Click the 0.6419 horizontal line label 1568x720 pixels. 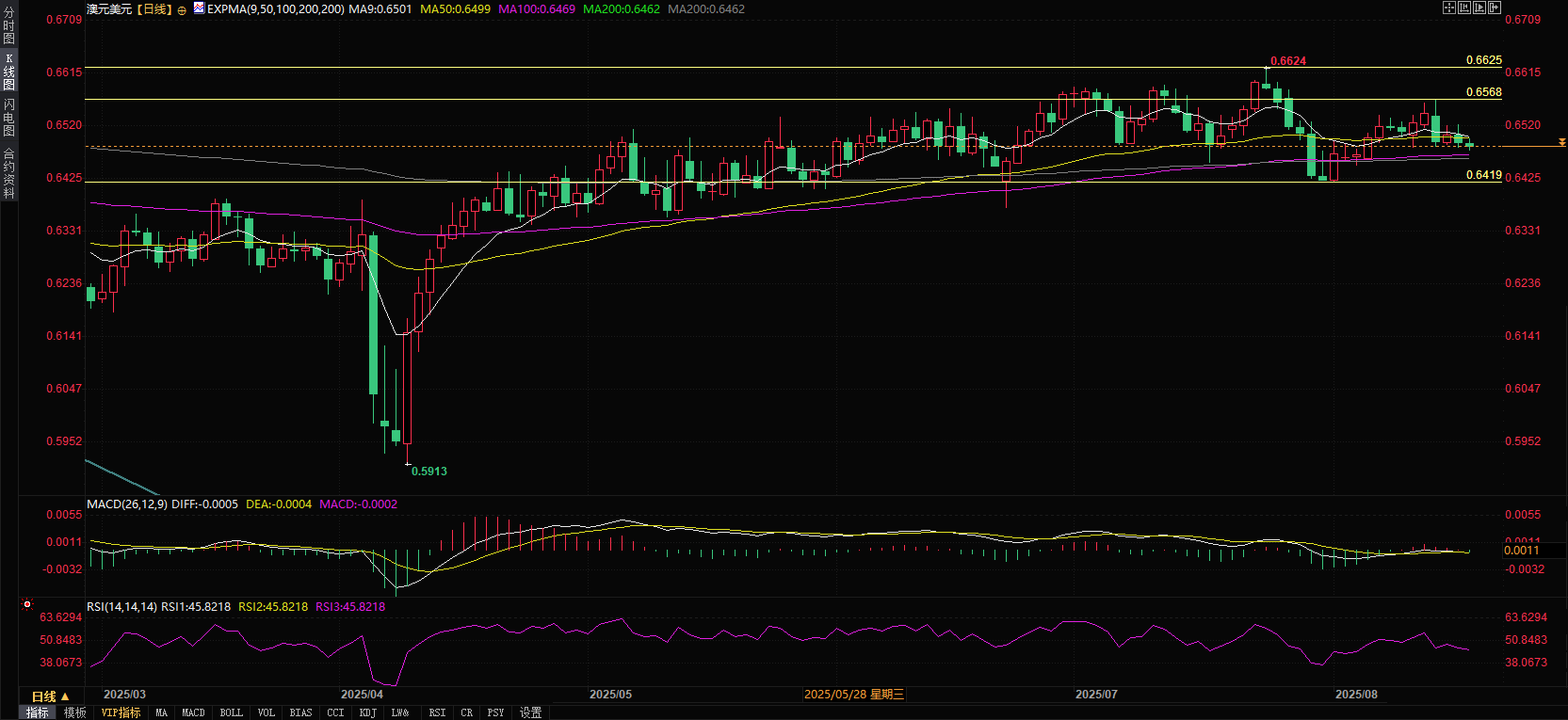(1484, 175)
